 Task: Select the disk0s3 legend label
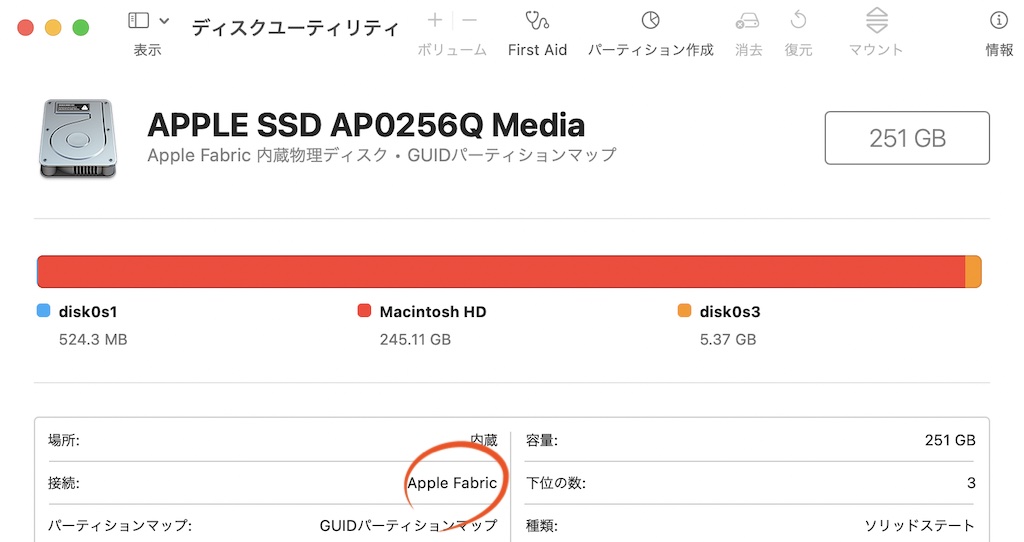pyautogui.click(x=729, y=312)
